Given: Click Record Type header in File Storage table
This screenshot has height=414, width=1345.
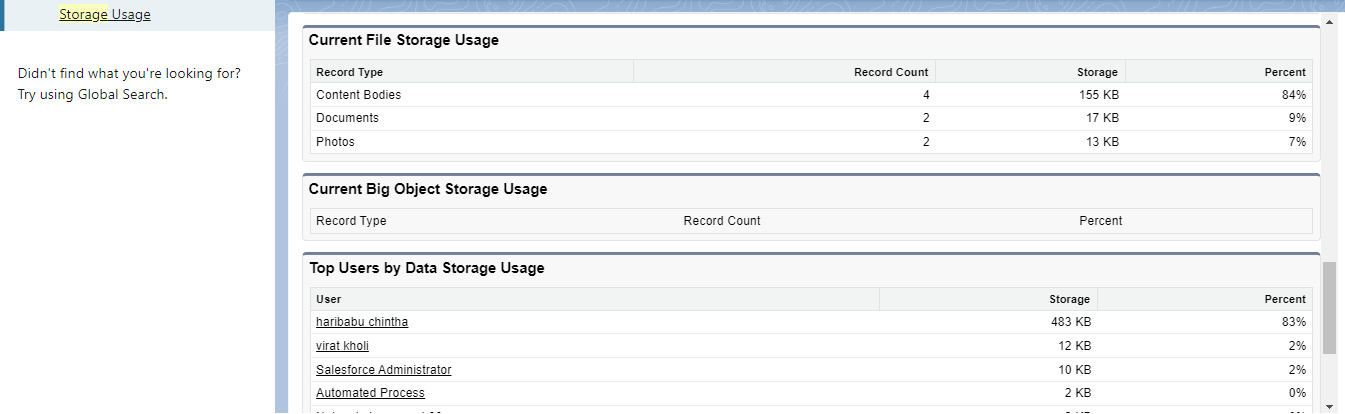Looking at the screenshot, I should pyautogui.click(x=350, y=72).
